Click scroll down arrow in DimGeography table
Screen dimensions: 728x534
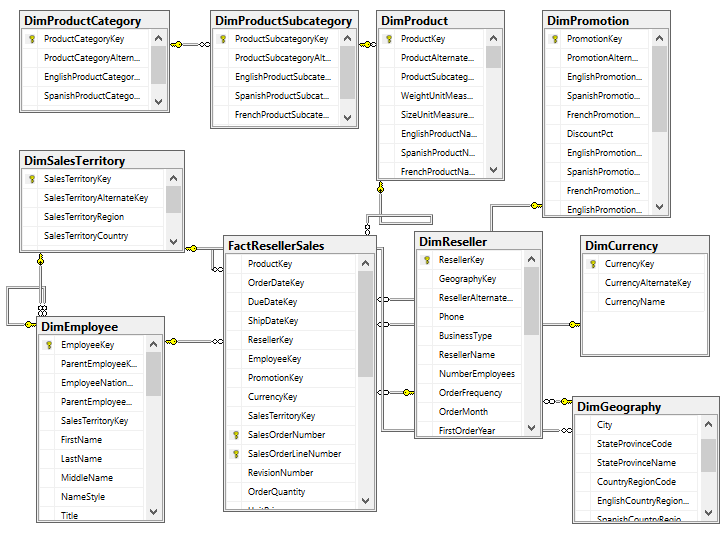pyautogui.click(x=708, y=513)
